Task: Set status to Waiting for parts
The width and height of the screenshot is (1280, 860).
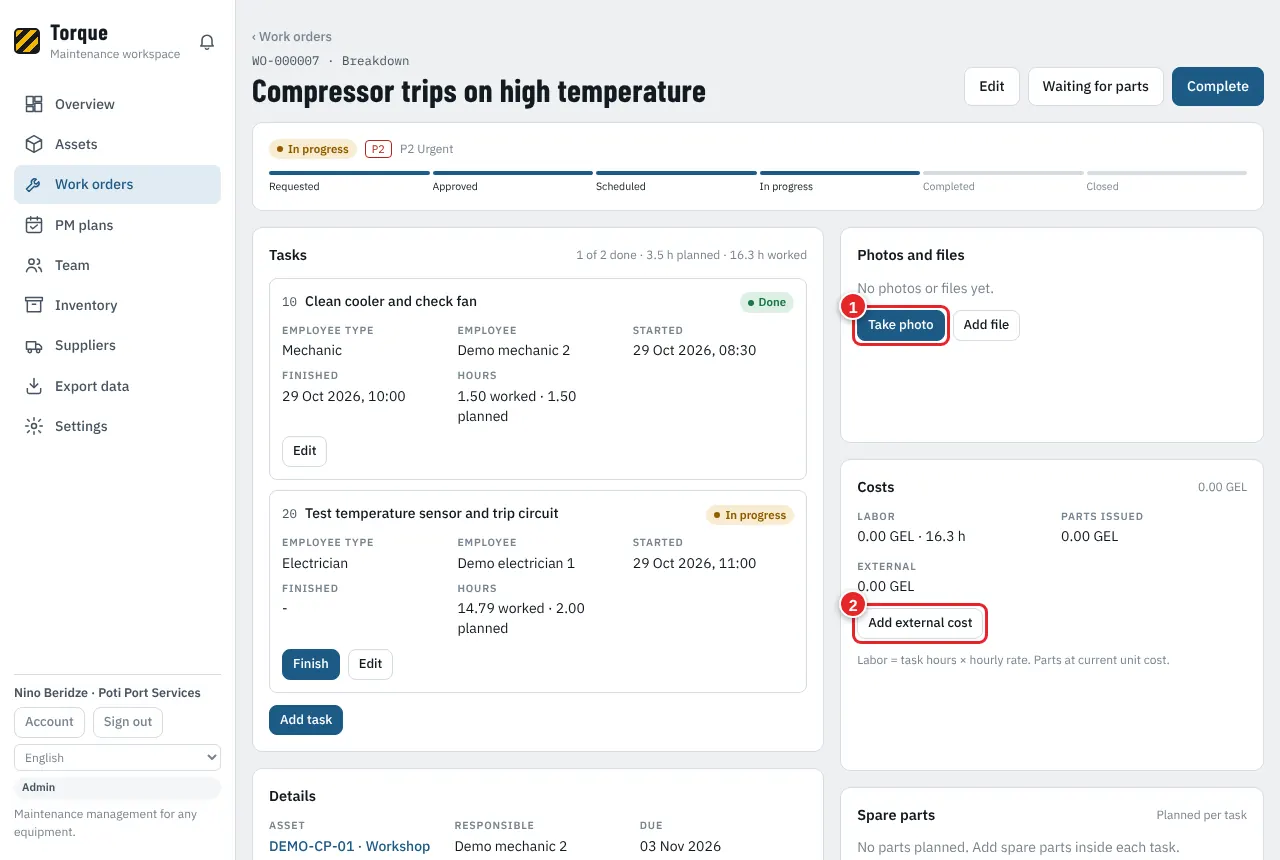Action: (1096, 86)
